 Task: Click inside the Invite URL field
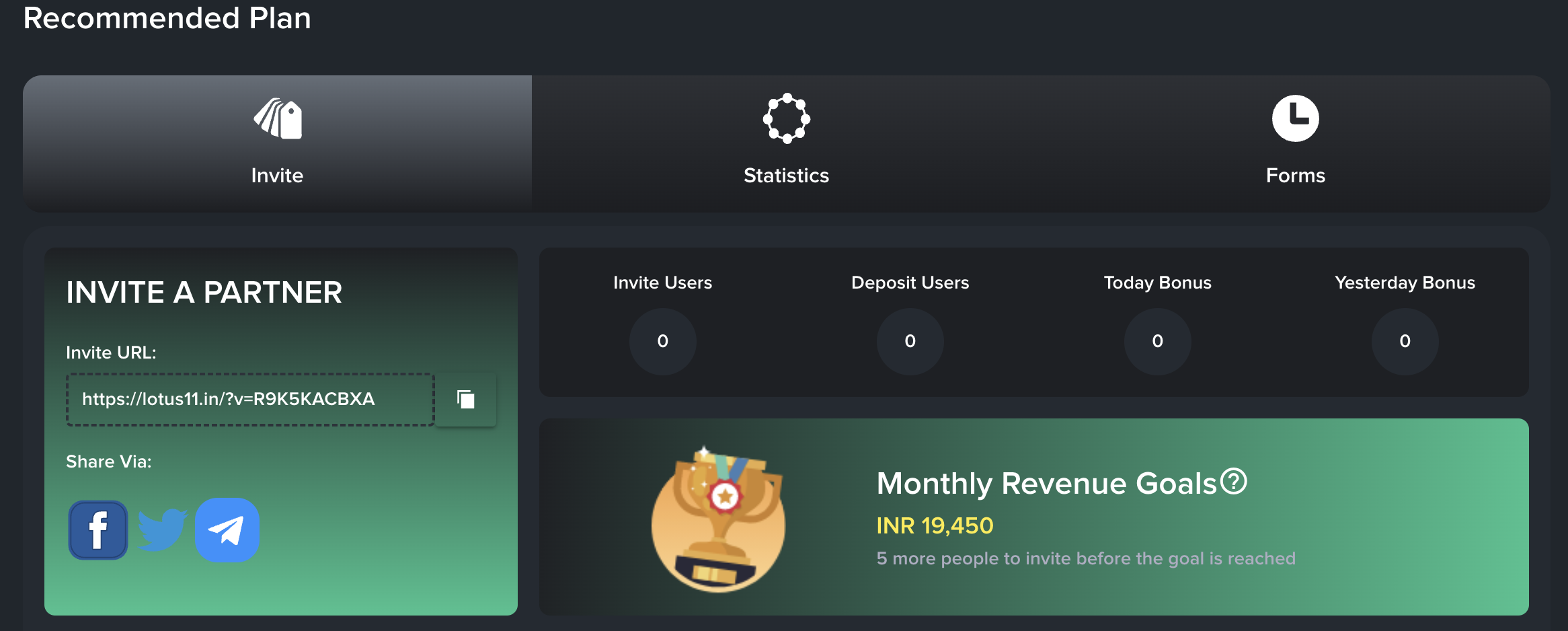[250, 400]
